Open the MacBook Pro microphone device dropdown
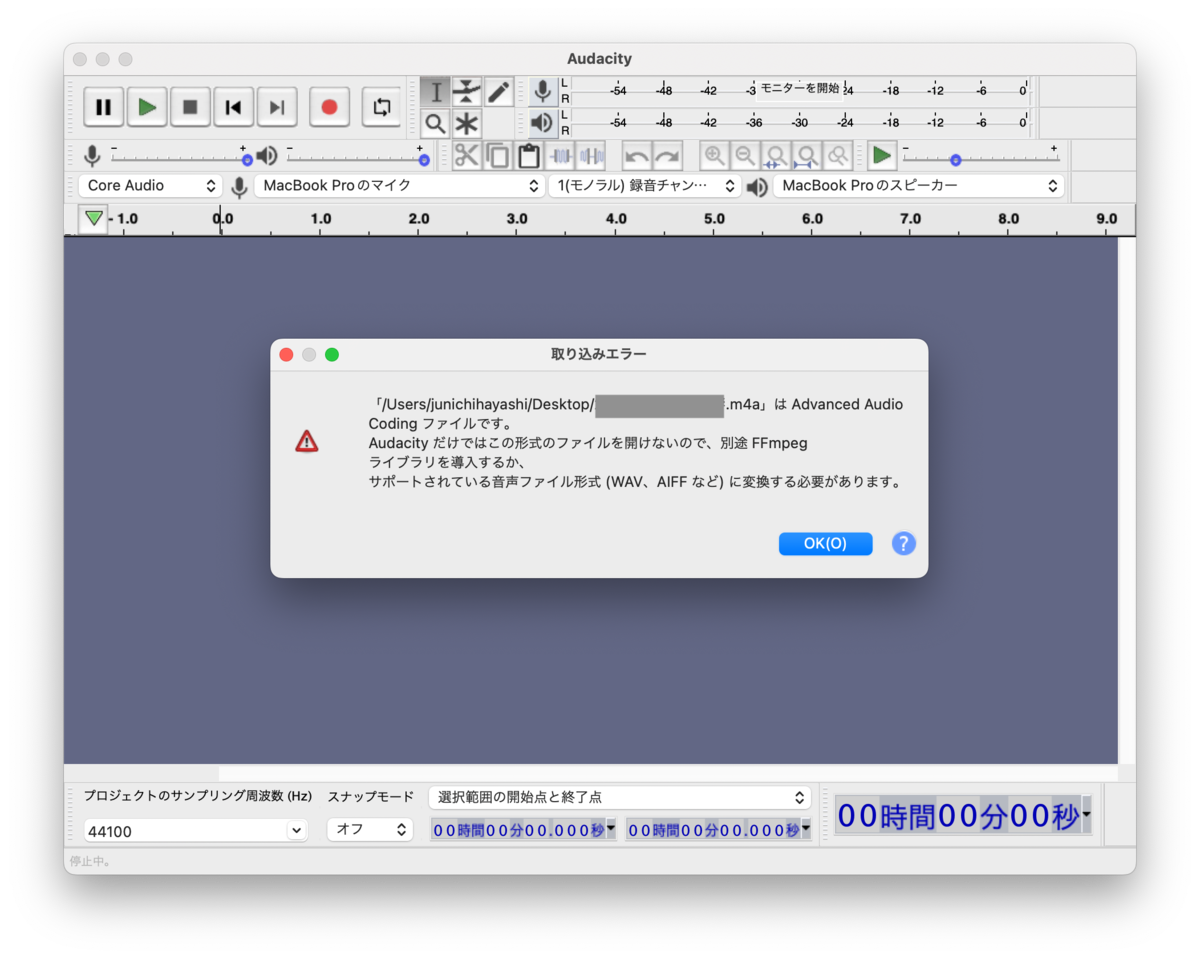The width and height of the screenshot is (1200, 959). coord(400,186)
